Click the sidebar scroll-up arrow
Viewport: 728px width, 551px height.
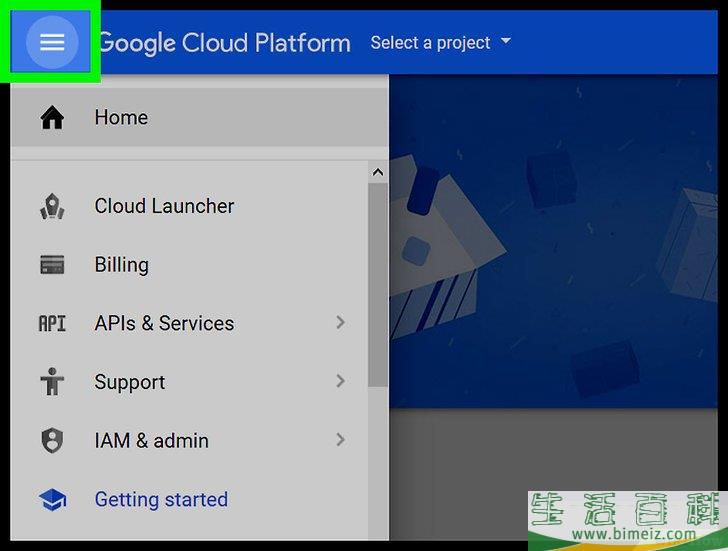pyautogui.click(x=378, y=173)
